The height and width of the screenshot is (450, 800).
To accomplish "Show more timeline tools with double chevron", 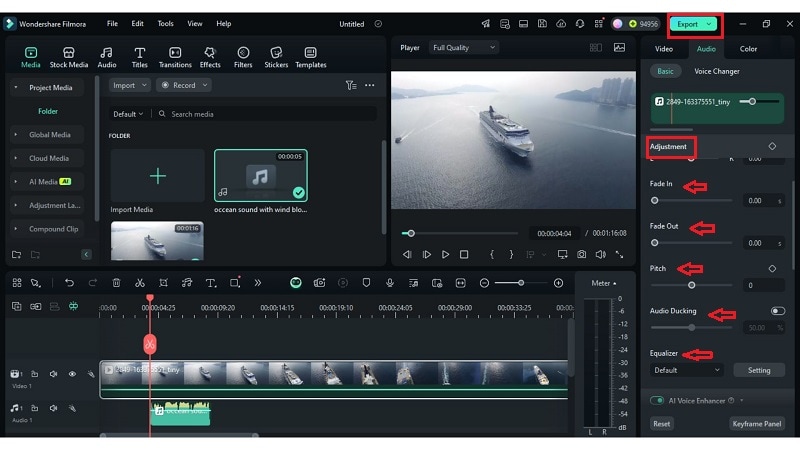I will click(258, 283).
